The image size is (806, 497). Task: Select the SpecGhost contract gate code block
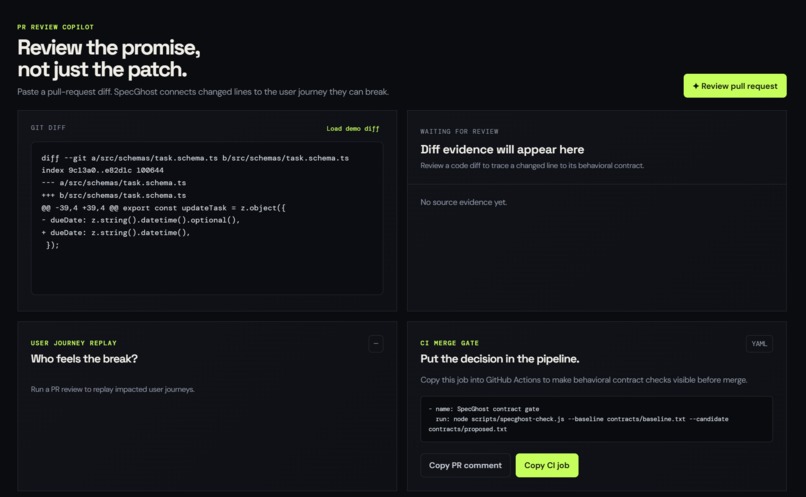tap(596, 419)
